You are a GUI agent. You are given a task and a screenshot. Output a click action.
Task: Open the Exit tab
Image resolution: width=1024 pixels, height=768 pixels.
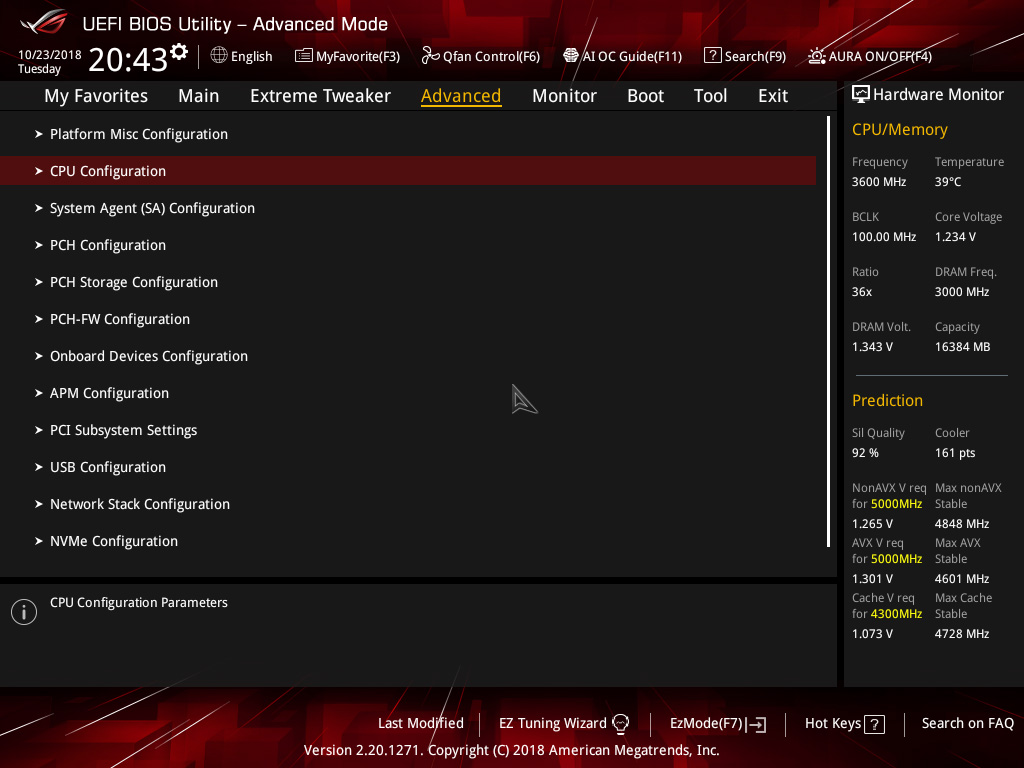pos(773,96)
